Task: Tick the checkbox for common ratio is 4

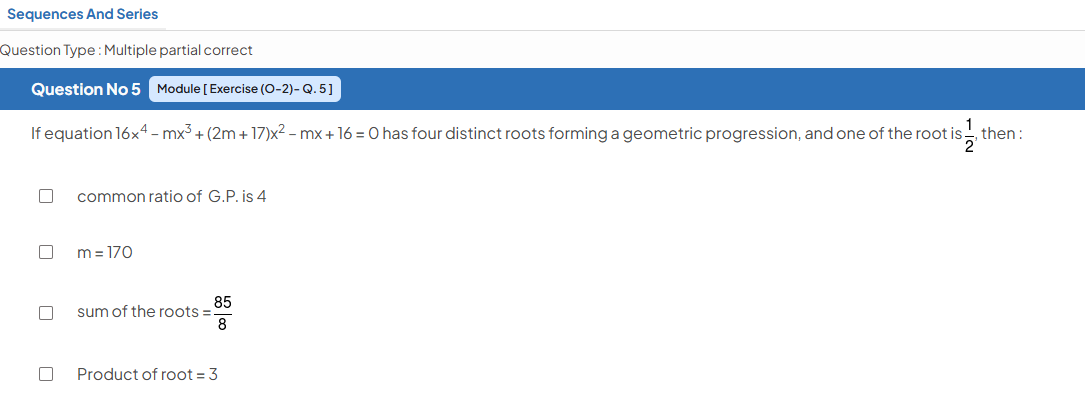Action: click(46, 197)
